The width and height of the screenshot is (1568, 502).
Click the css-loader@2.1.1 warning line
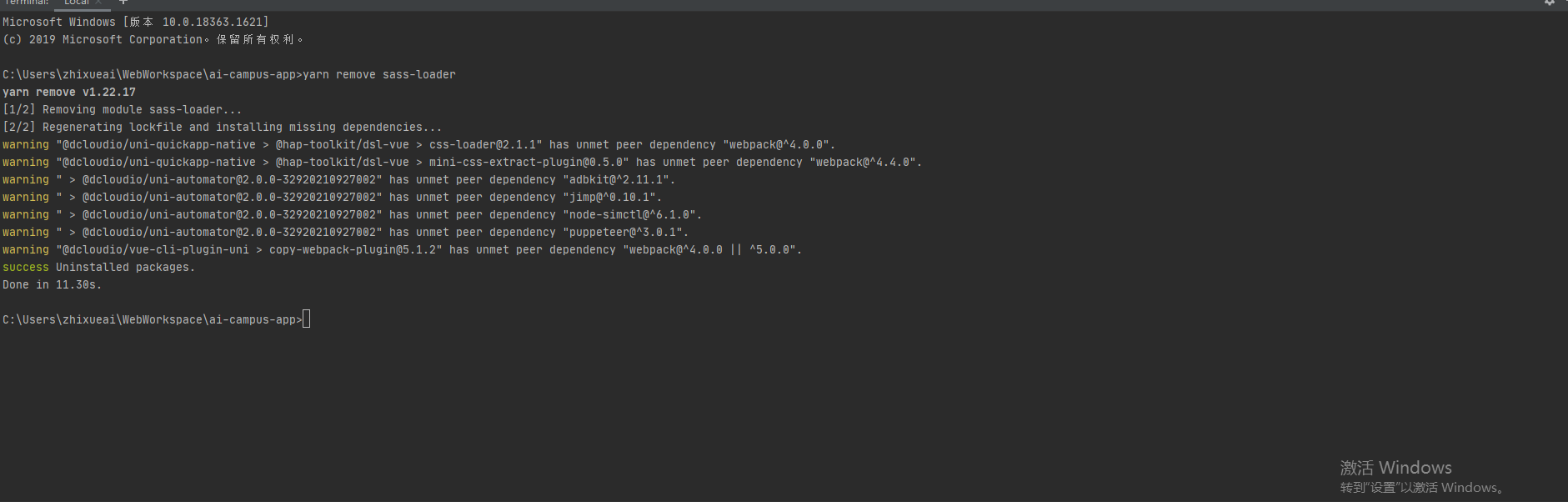pos(417,144)
